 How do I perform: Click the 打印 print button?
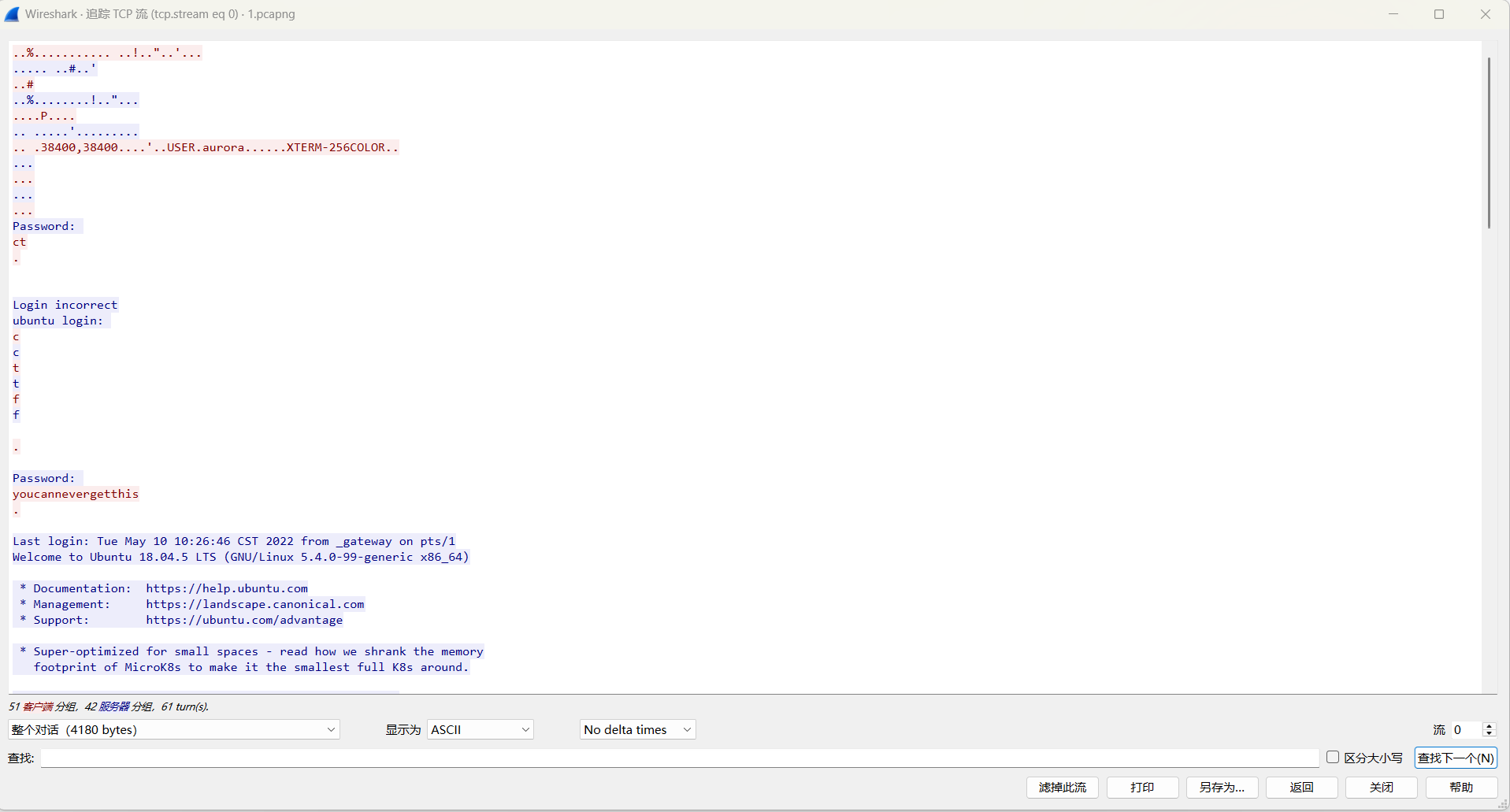(x=1143, y=788)
